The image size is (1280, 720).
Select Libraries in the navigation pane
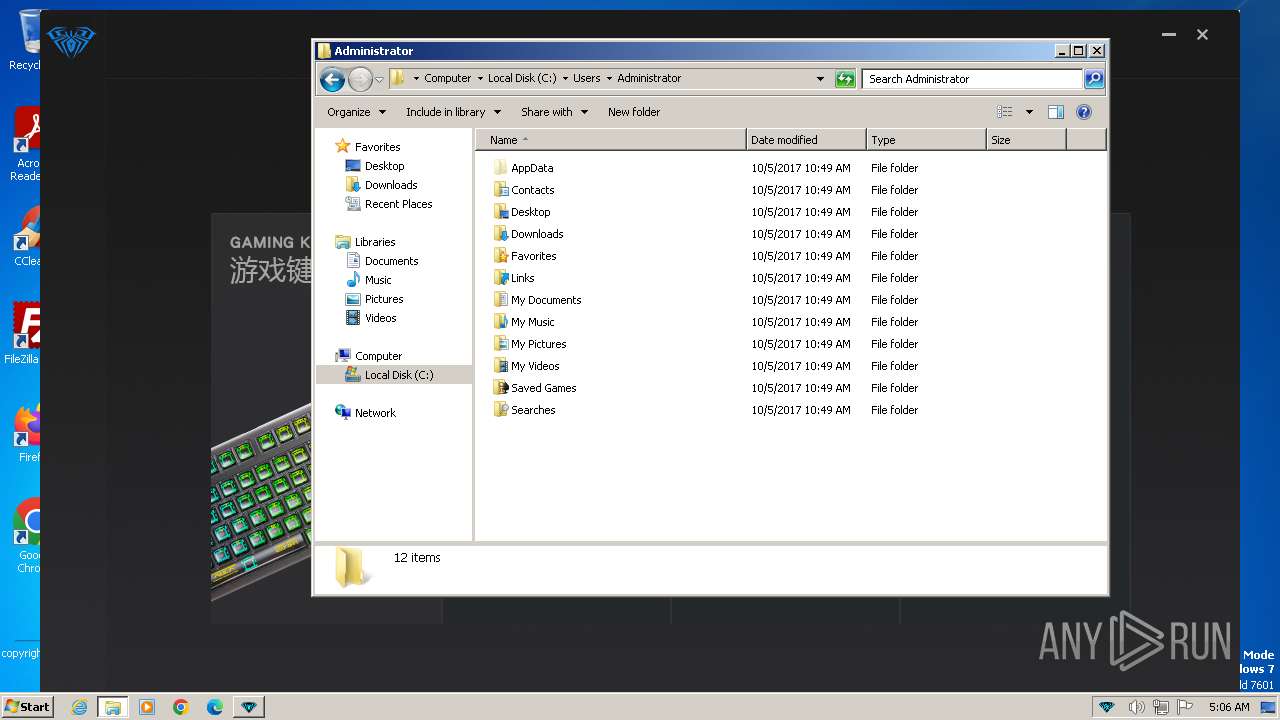[366, 242]
